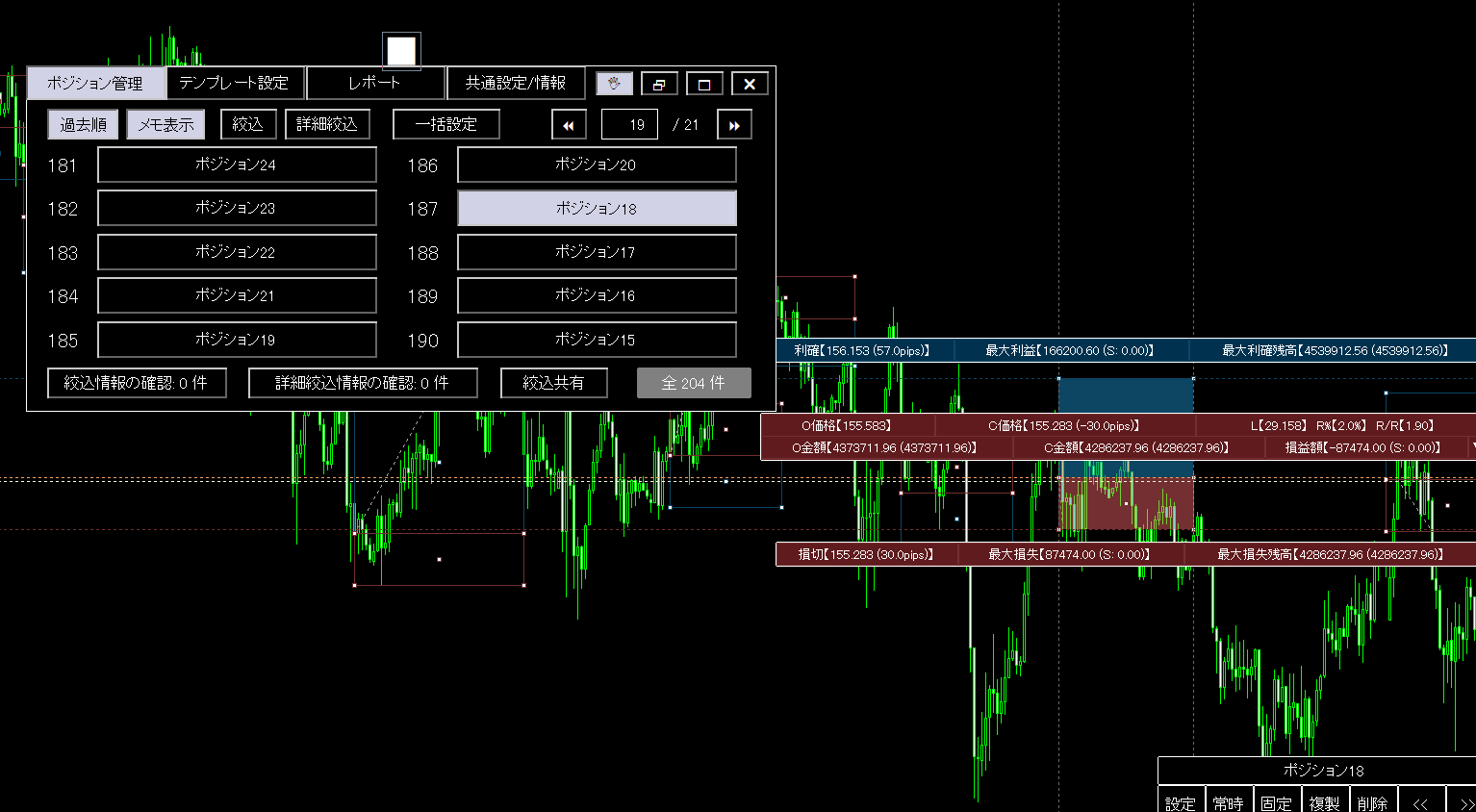This screenshot has height=812, width=1476.
Task: Click 絞込共有 to share filters
Action: click(553, 382)
